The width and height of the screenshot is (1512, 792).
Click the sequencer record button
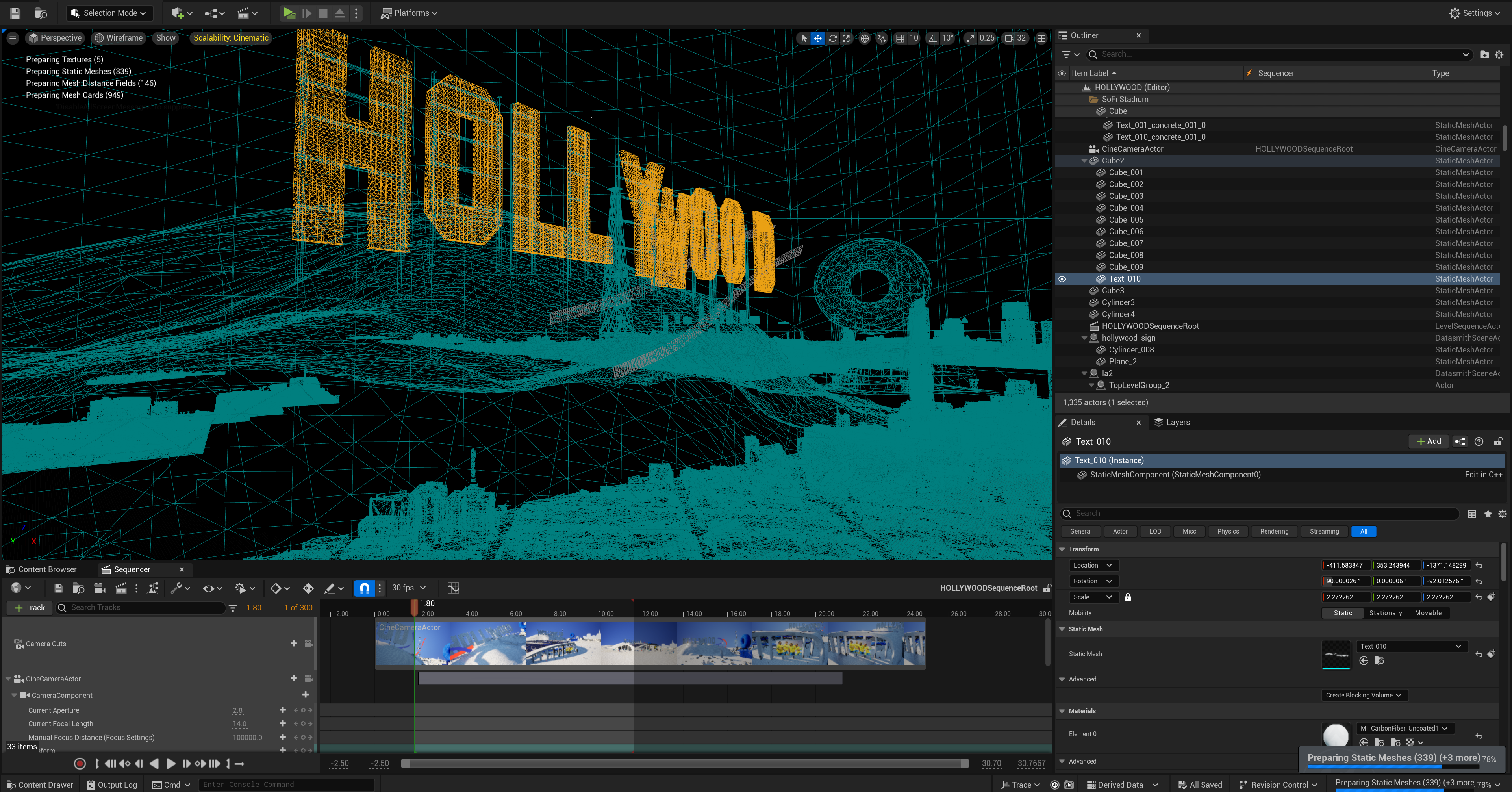tap(80, 763)
